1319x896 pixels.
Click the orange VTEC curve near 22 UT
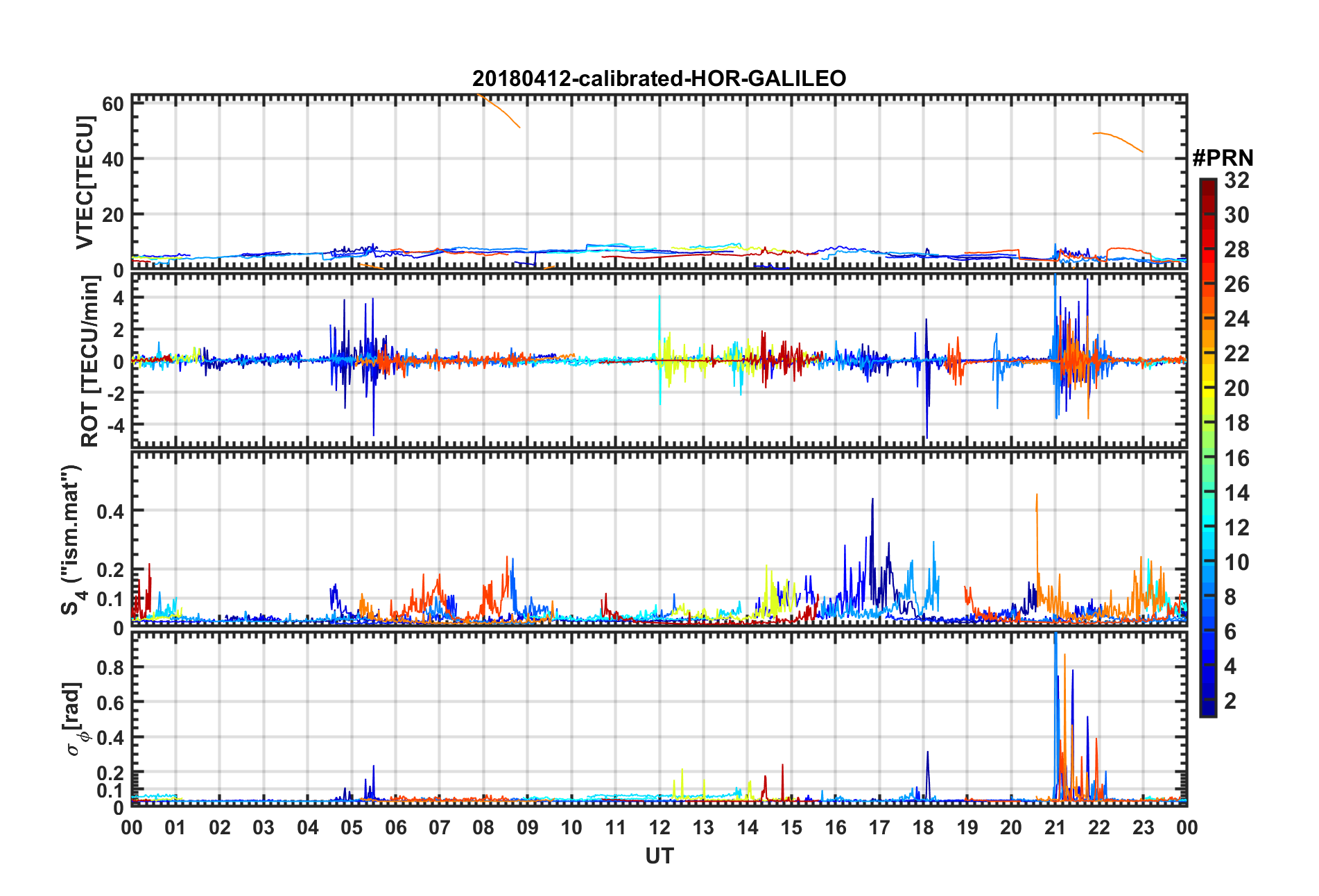coord(1118,141)
